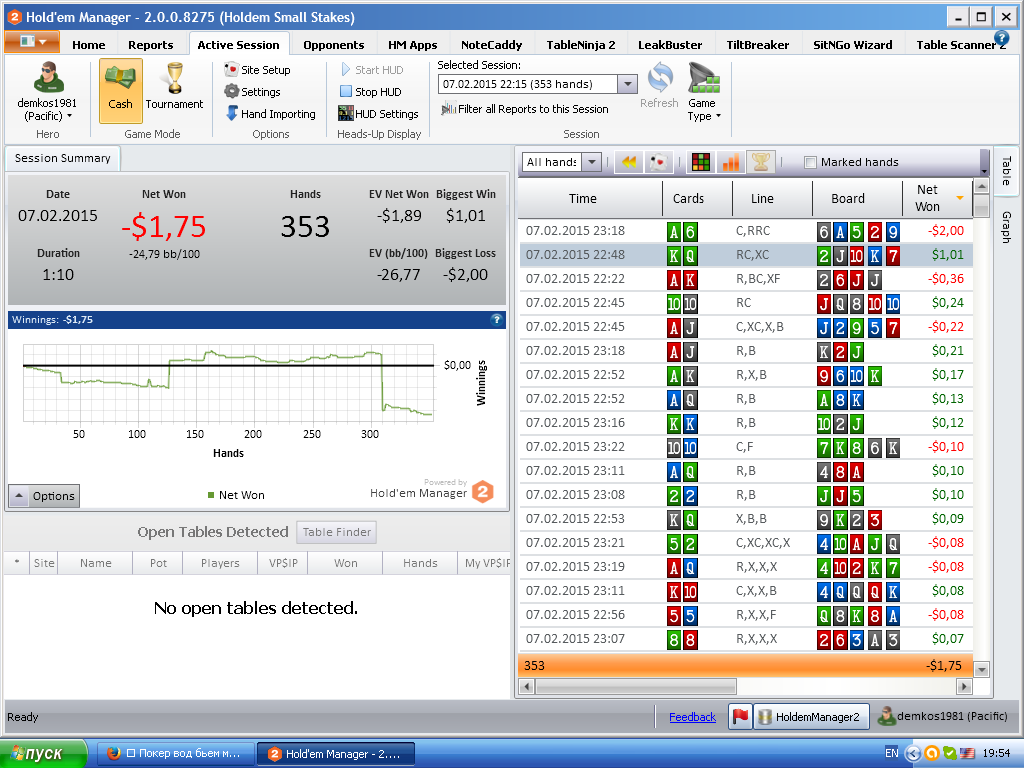Click the trophy icon in hands toolbar

click(x=761, y=162)
